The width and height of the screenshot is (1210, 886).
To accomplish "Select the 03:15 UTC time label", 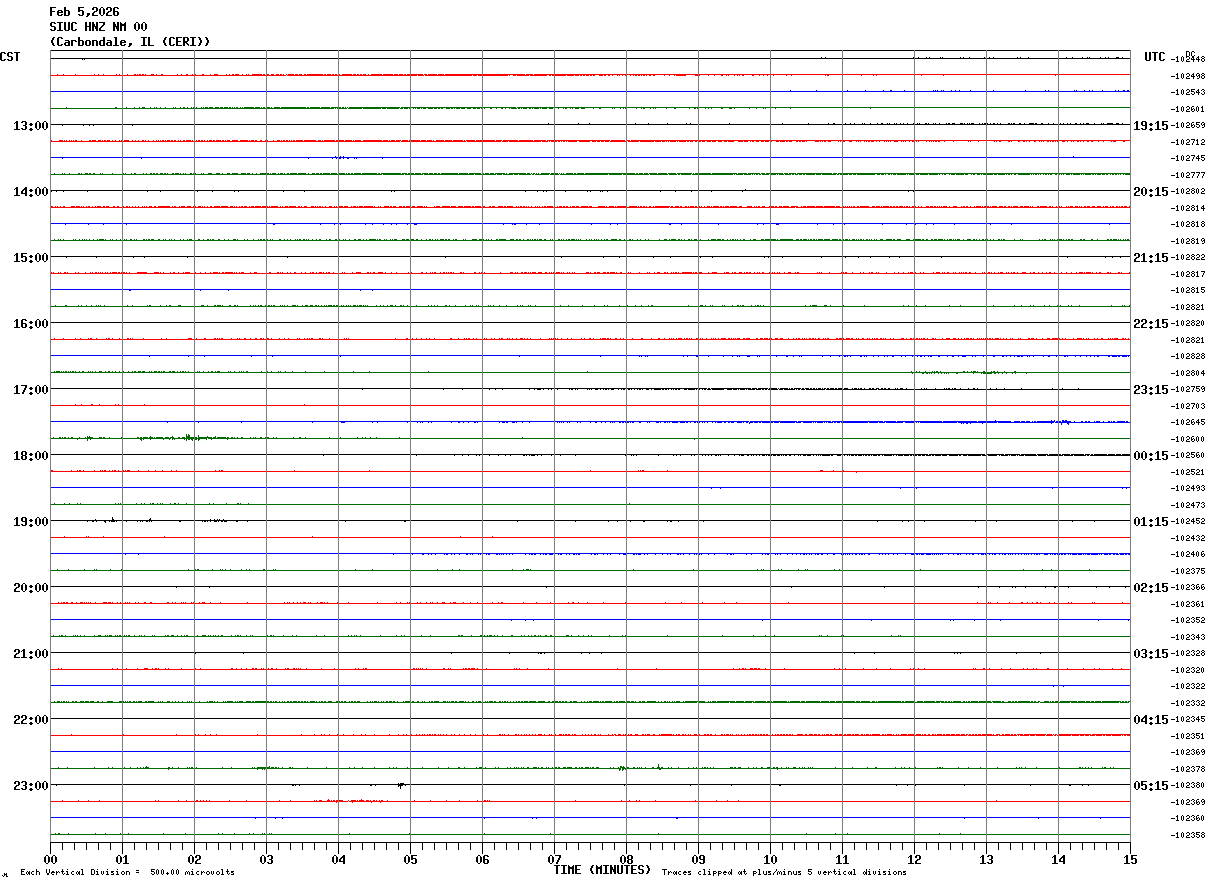I will [1150, 653].
